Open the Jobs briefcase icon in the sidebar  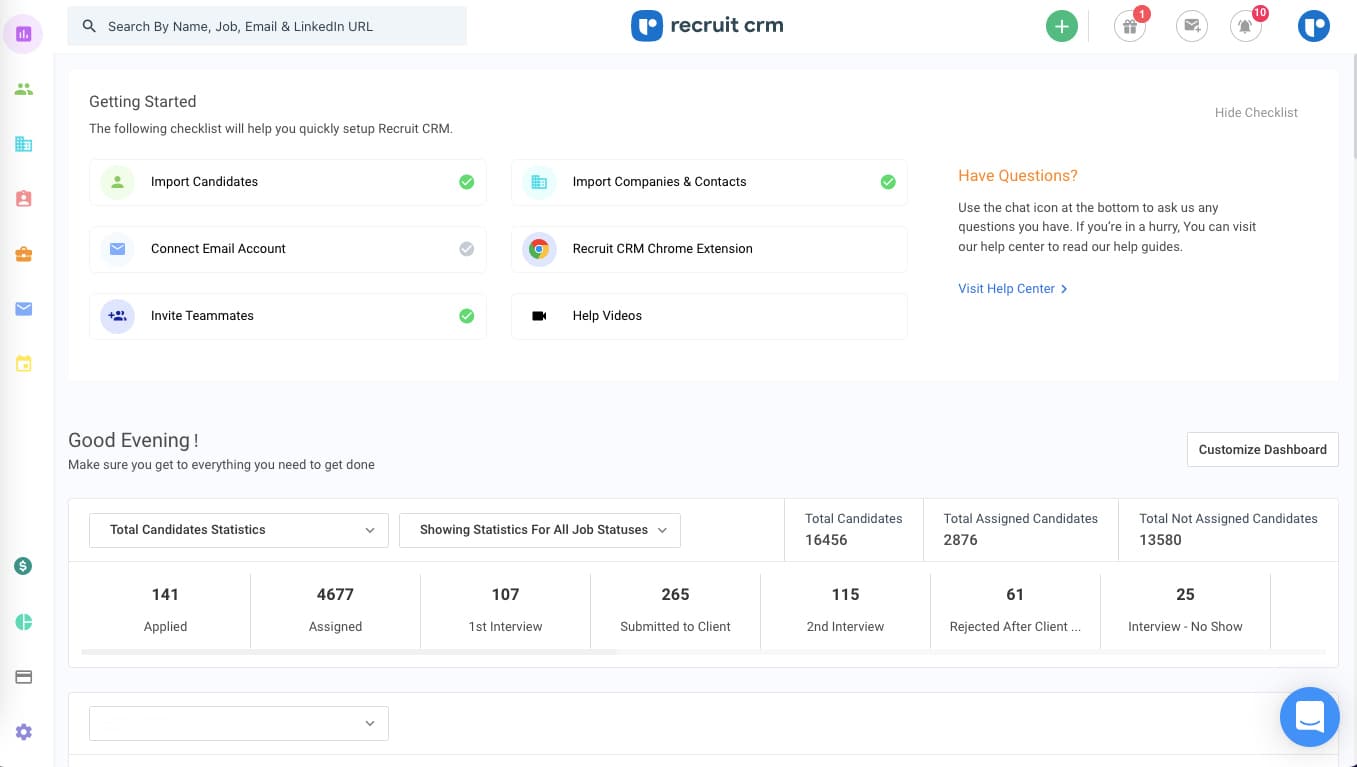coord(24,254)
